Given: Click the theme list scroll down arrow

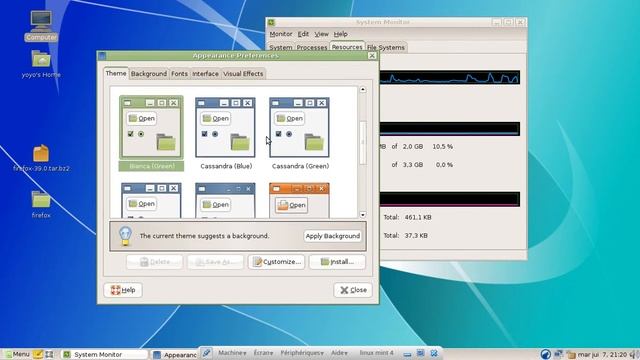Looking at the screenshot, I should pos(362,215).
